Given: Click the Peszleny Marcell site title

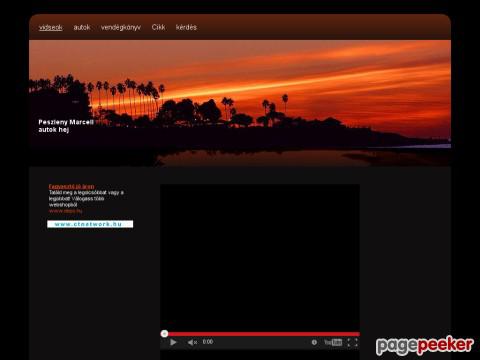Looking at the screenshot, I should [66, 122].
